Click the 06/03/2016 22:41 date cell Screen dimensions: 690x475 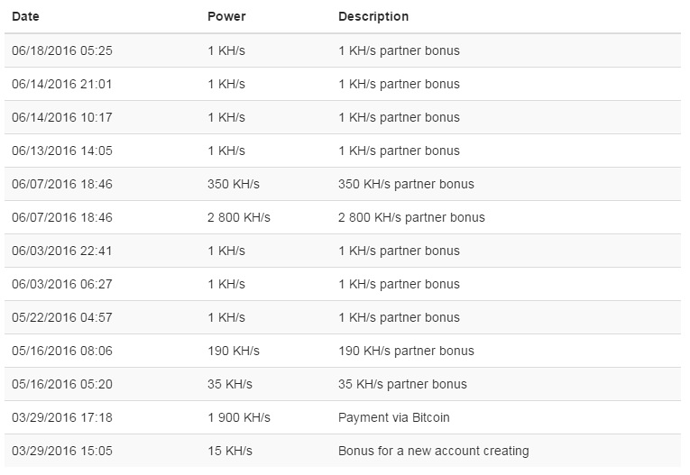click(x=62, y=251)
